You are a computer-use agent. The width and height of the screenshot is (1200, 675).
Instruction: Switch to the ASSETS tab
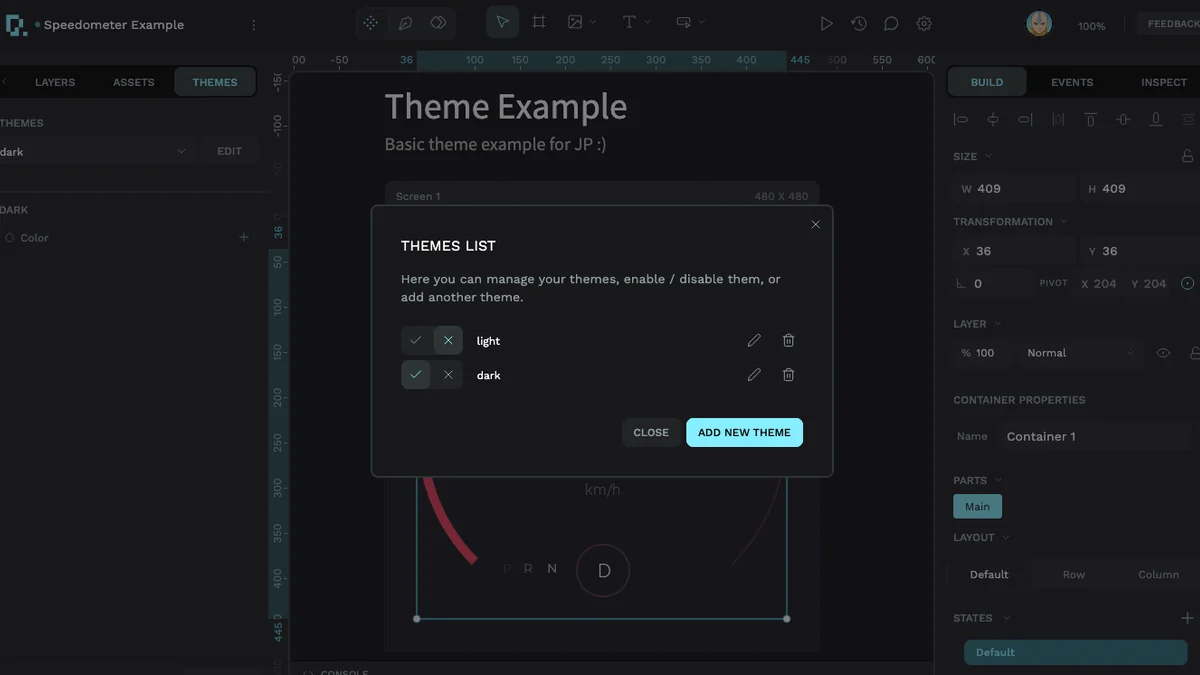tap(134, 82)
